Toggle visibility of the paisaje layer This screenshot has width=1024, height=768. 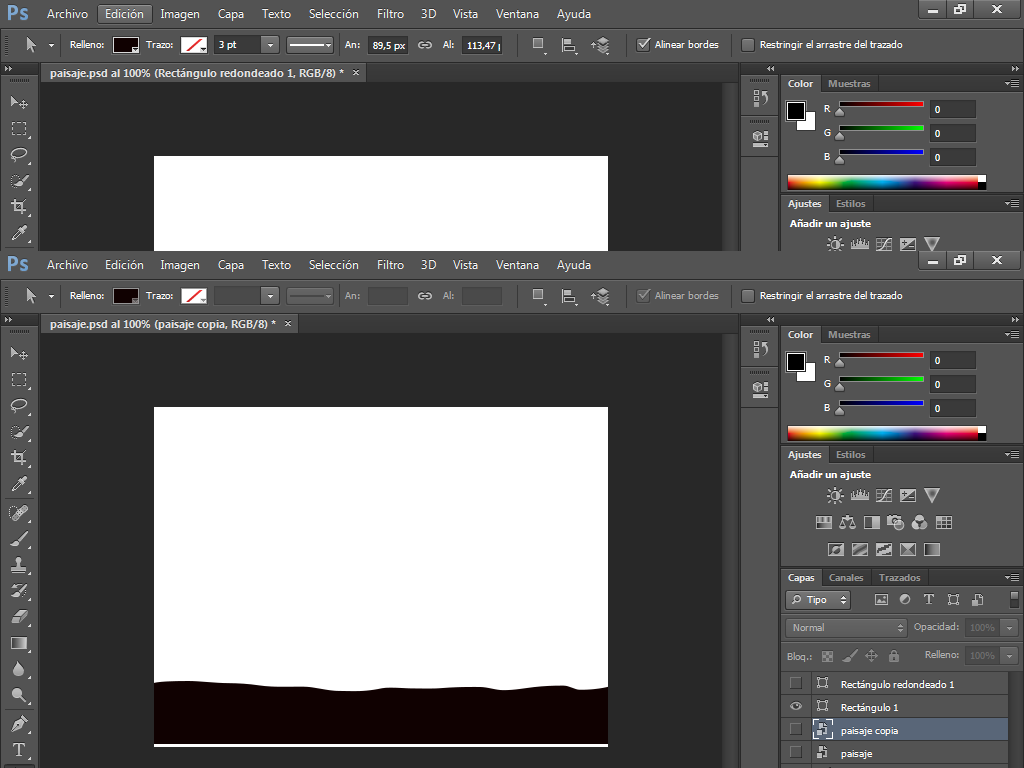point(795,752)
